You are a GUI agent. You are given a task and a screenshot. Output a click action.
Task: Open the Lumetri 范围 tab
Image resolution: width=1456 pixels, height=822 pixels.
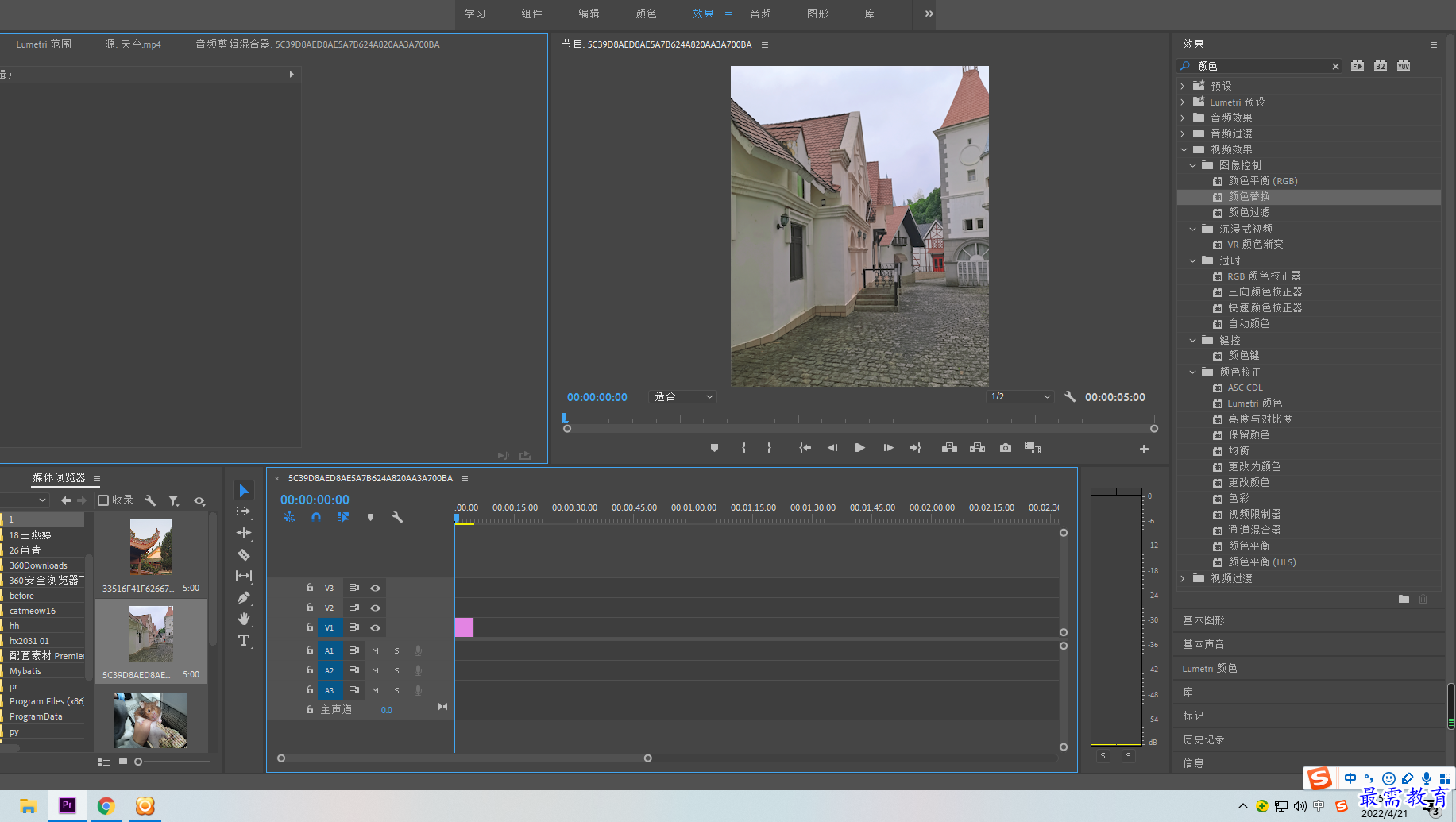[x=44, y=44]
